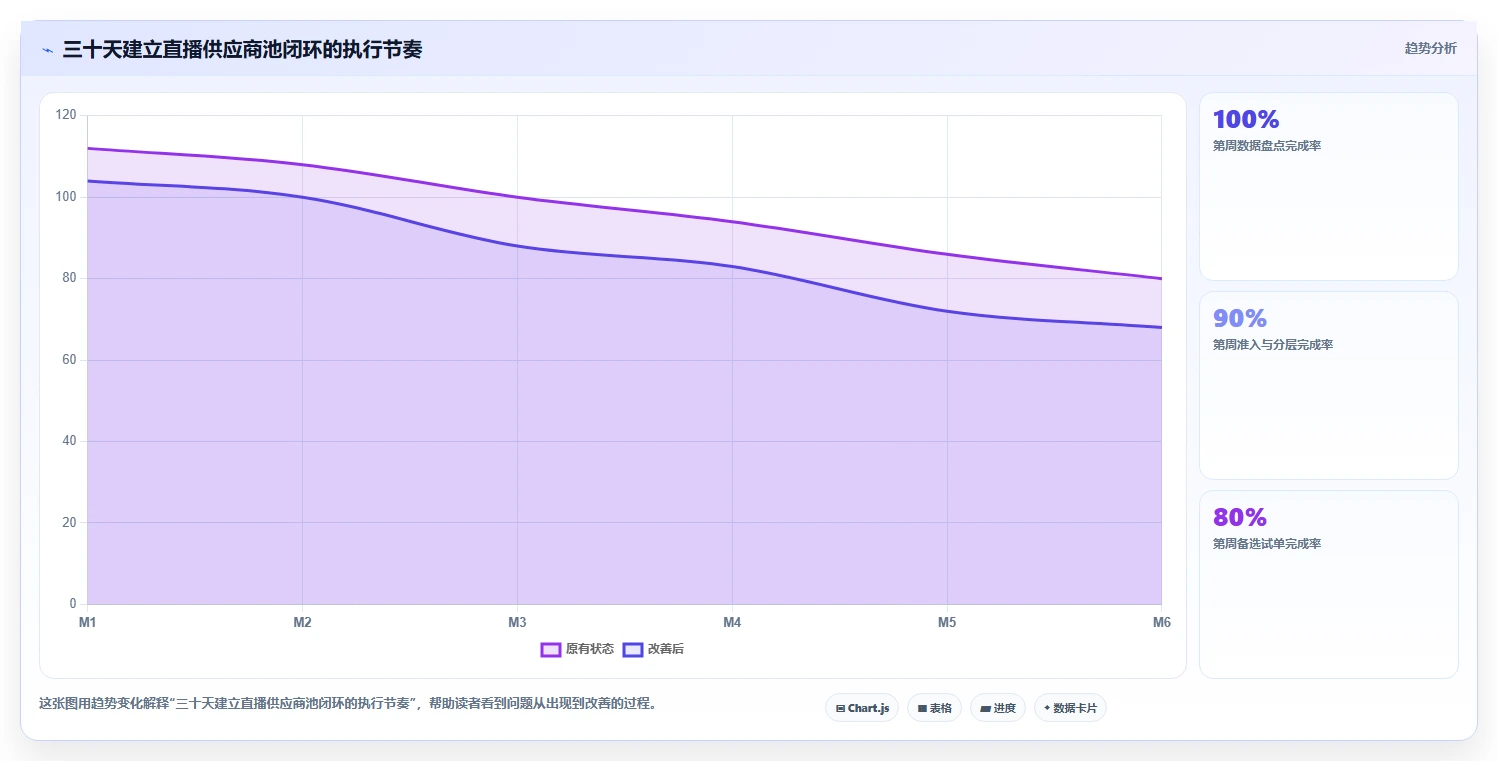Screen dimensions: 1498x761
Task: Click the 趋势分析 label in header
Action: [1430, 48]
